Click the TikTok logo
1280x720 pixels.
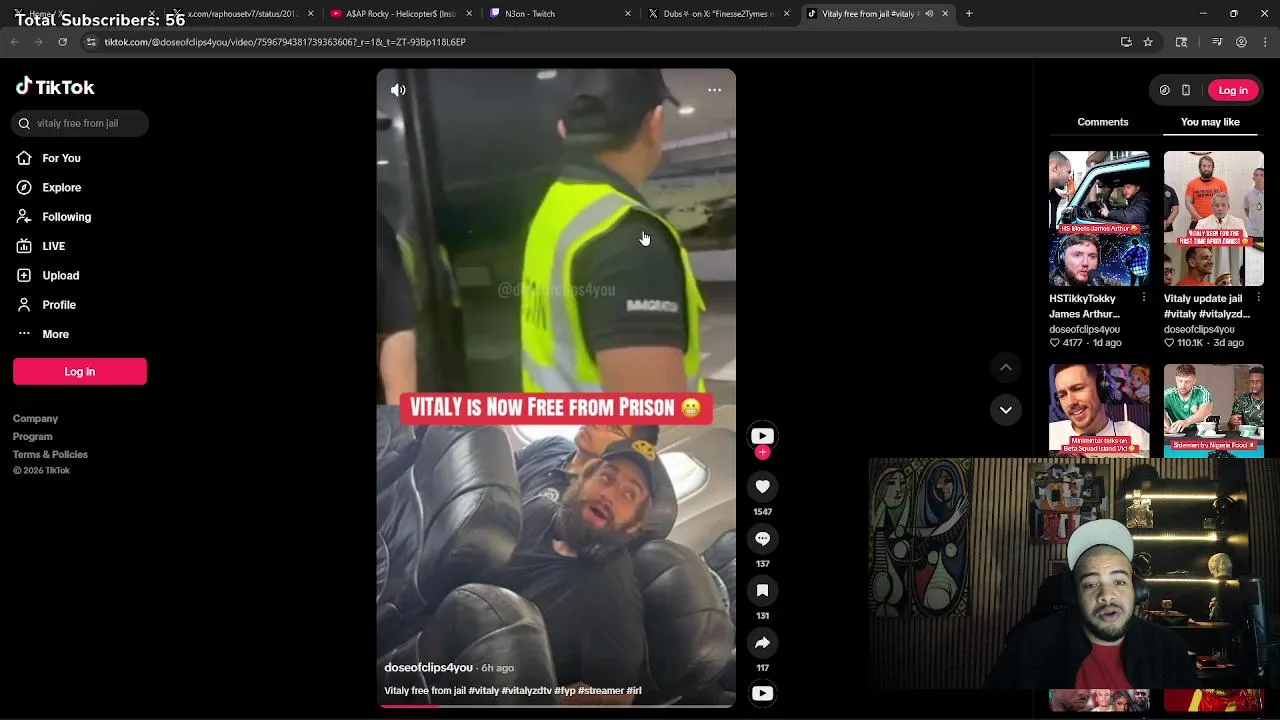[55, 87]
